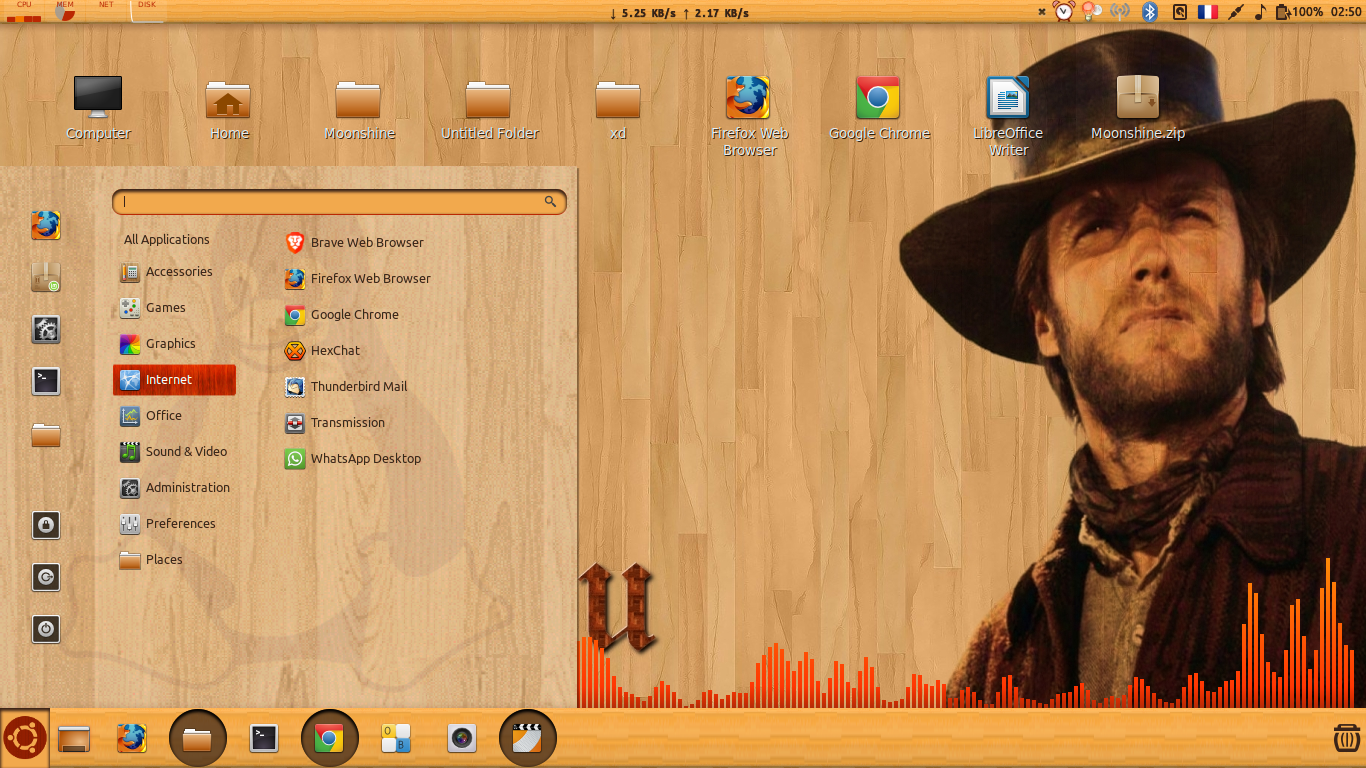Open network connection plug tray icon

1236,12
